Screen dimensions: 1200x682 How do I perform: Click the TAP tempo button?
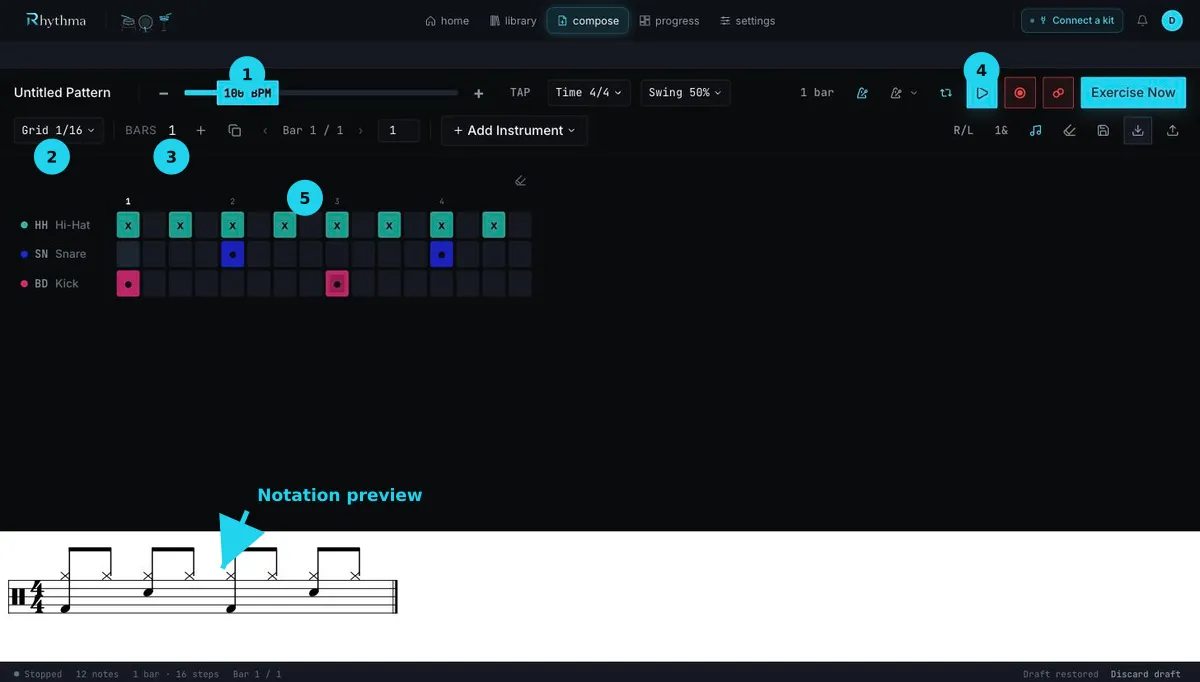tap(520, 93)
